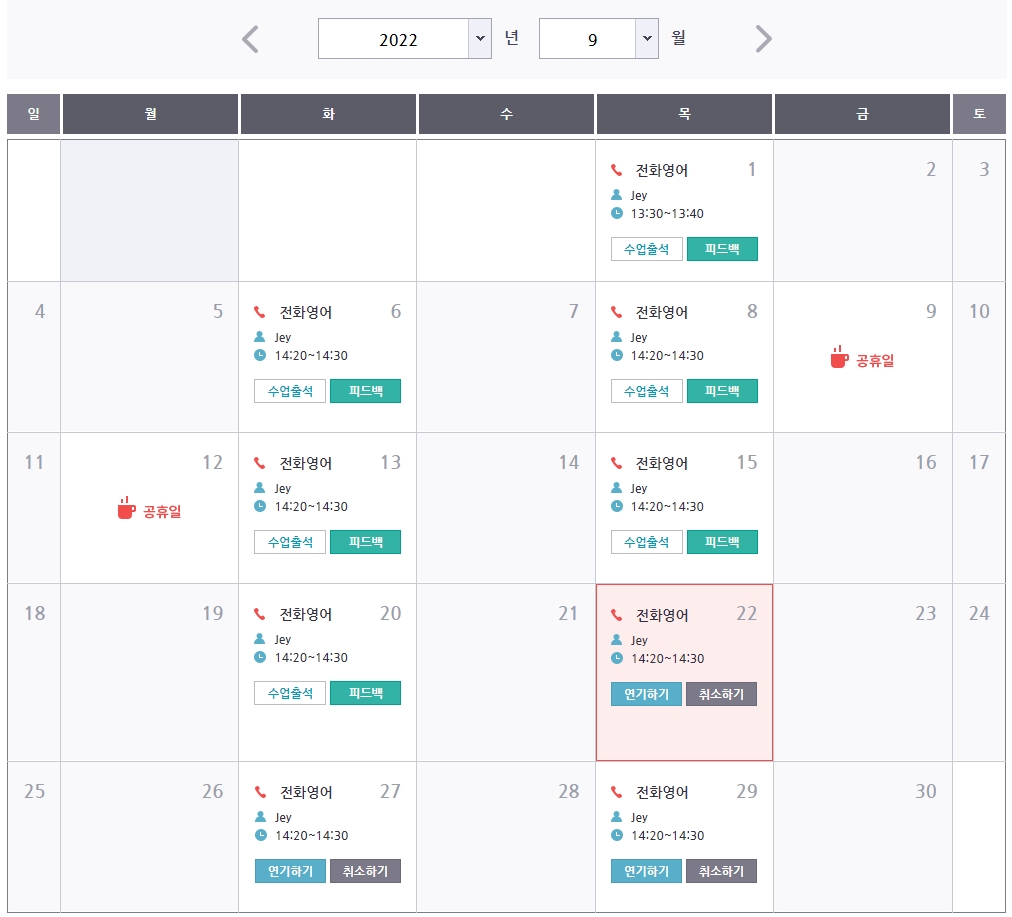
Task: Postpone September 22 lesson with 연기하기
Action: click(646, 694)
